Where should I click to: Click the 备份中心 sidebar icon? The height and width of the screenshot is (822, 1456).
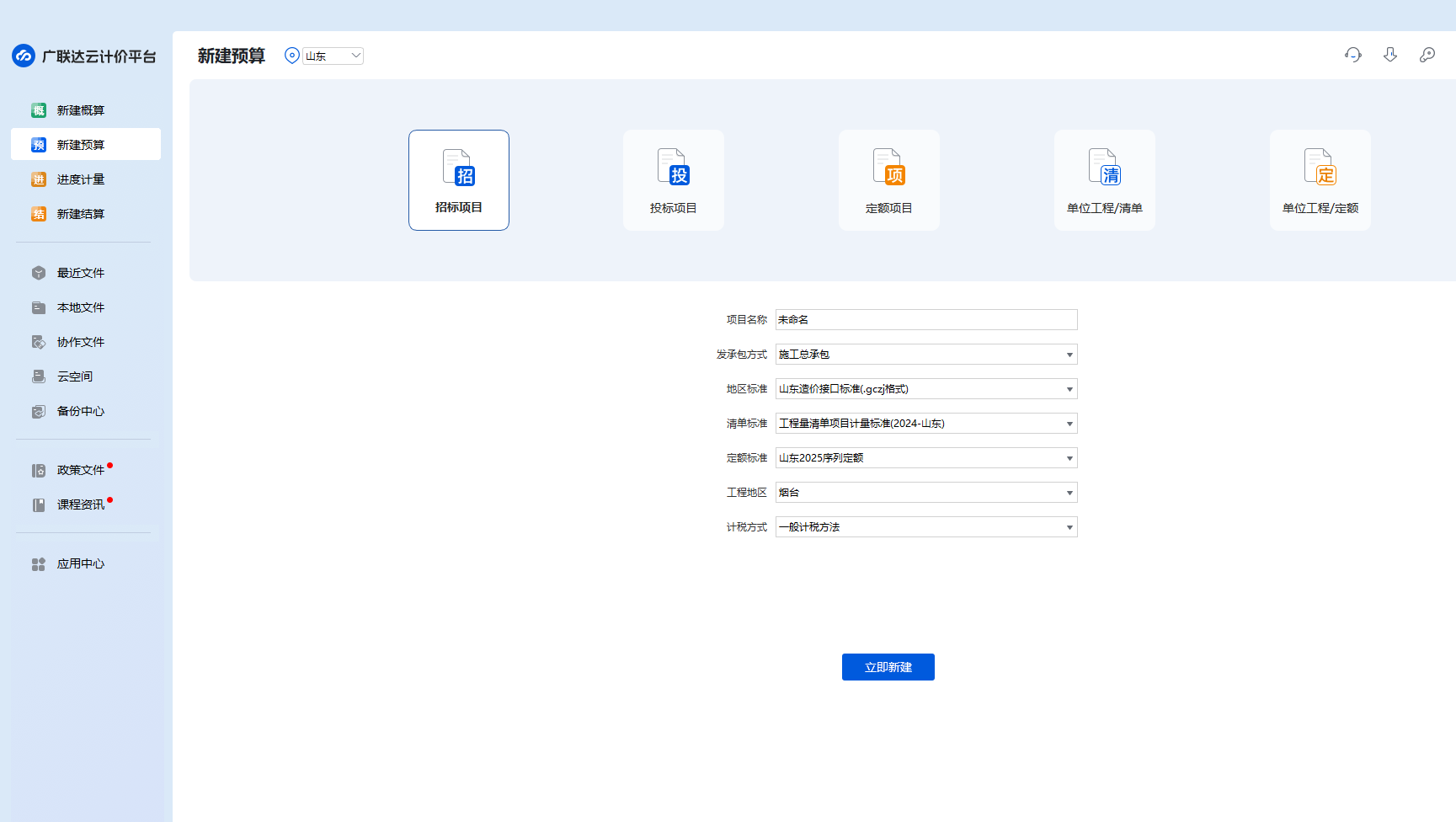39,411
